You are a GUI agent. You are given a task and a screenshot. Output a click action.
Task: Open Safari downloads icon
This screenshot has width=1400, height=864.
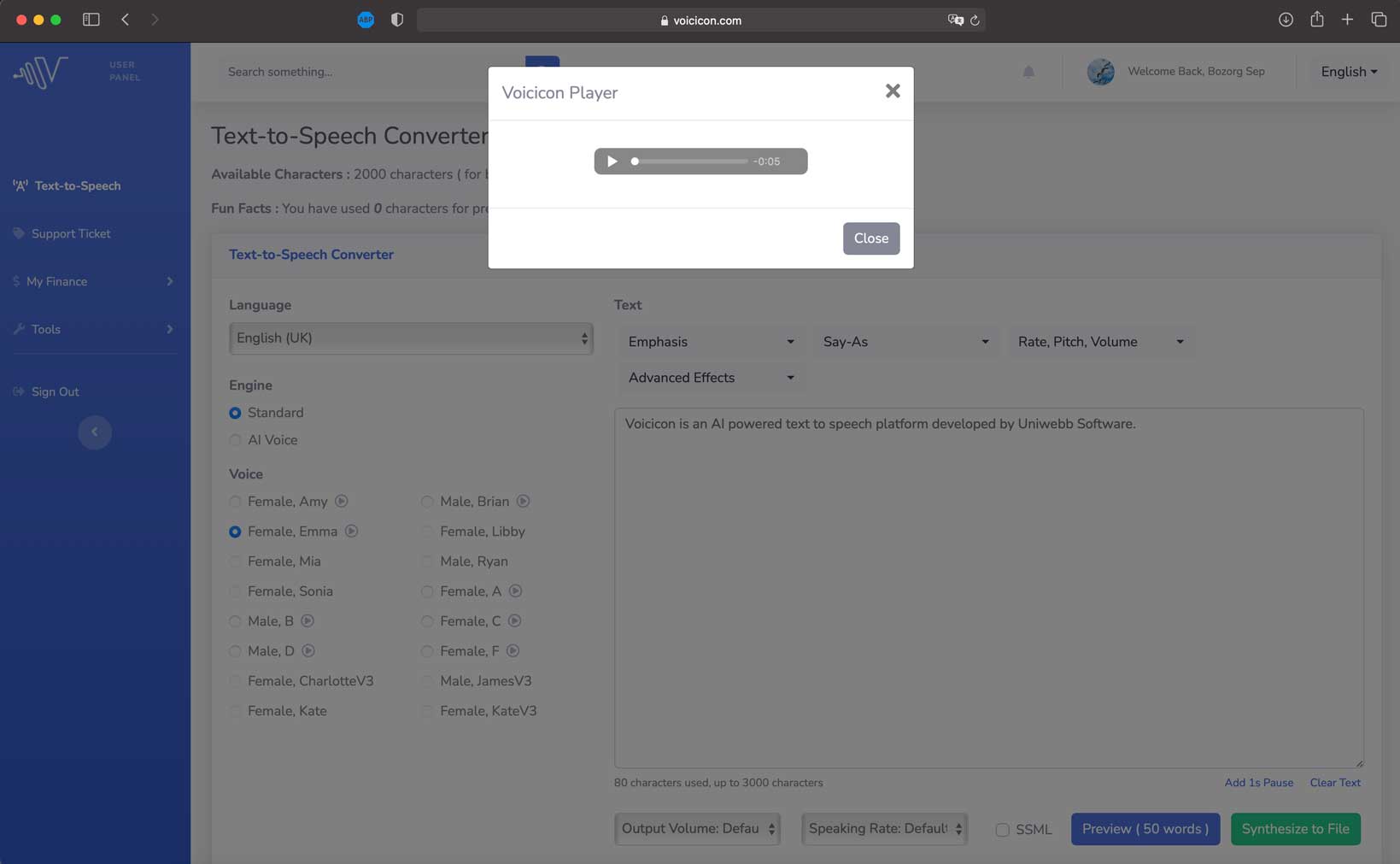coord(1286,19)
